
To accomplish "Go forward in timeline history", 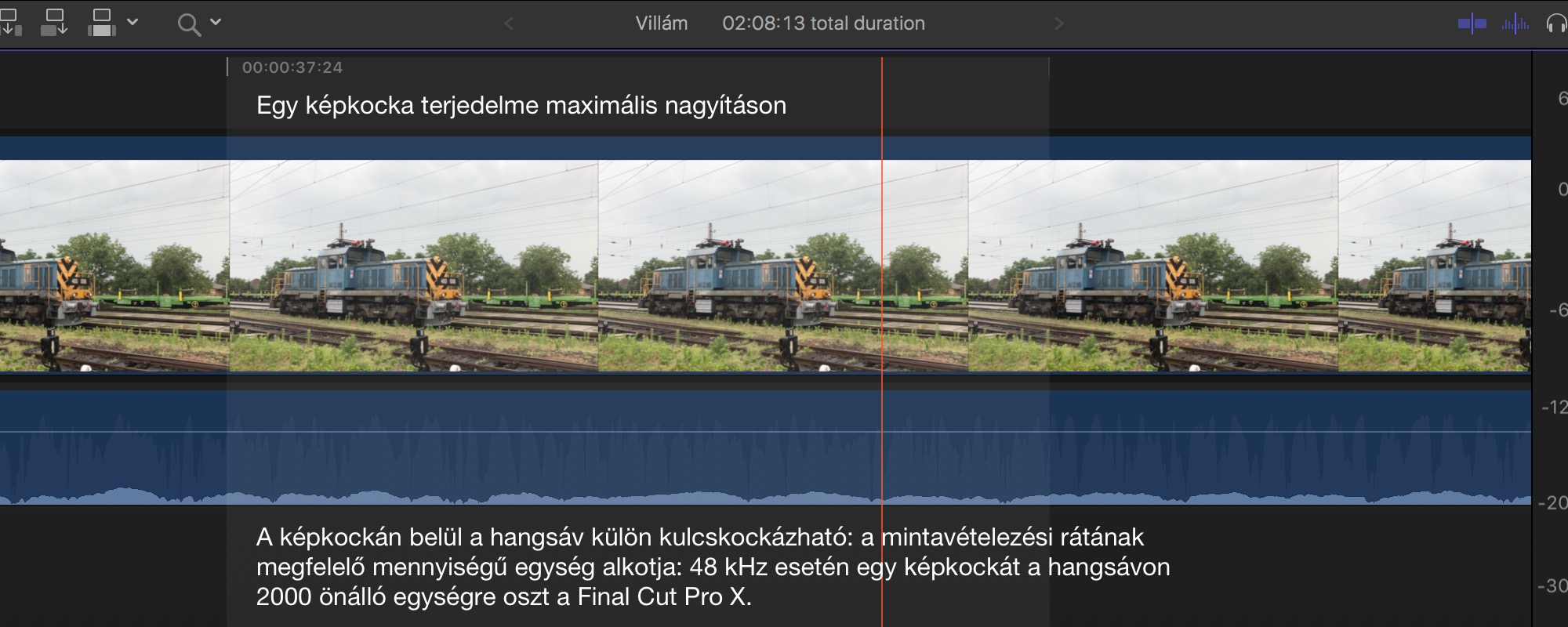I will click(x=1059, y=24).
